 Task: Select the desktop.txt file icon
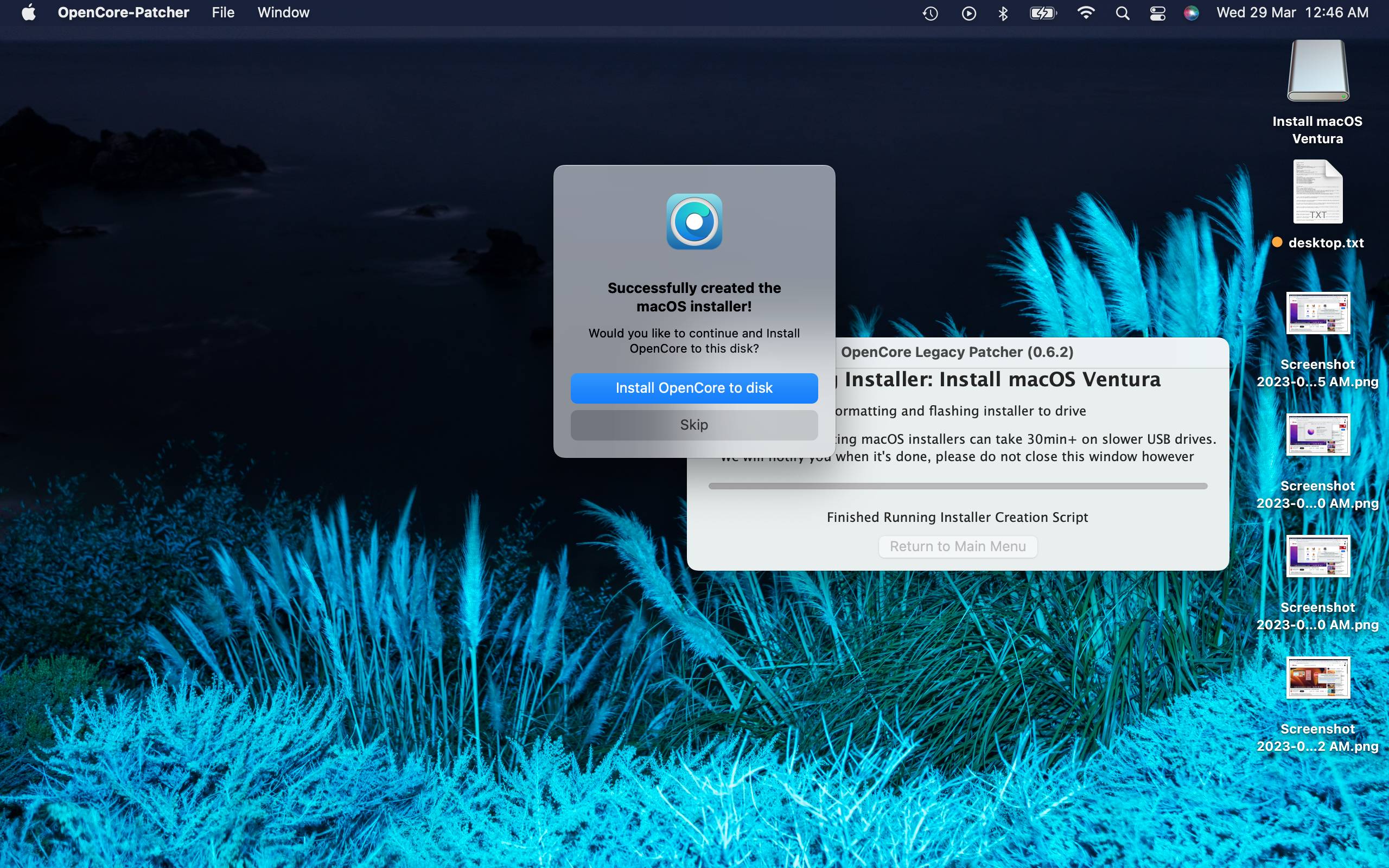[1318, 192]
